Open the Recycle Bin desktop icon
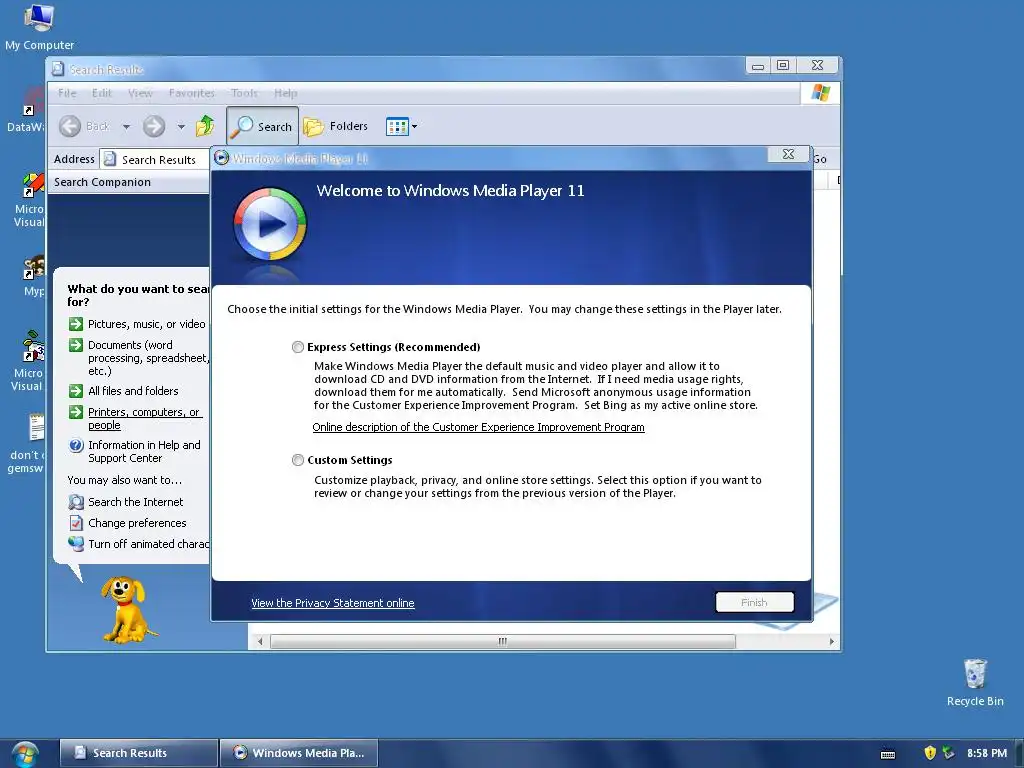Viewport: 1024px width, 768px height. [x=975, y=682]
